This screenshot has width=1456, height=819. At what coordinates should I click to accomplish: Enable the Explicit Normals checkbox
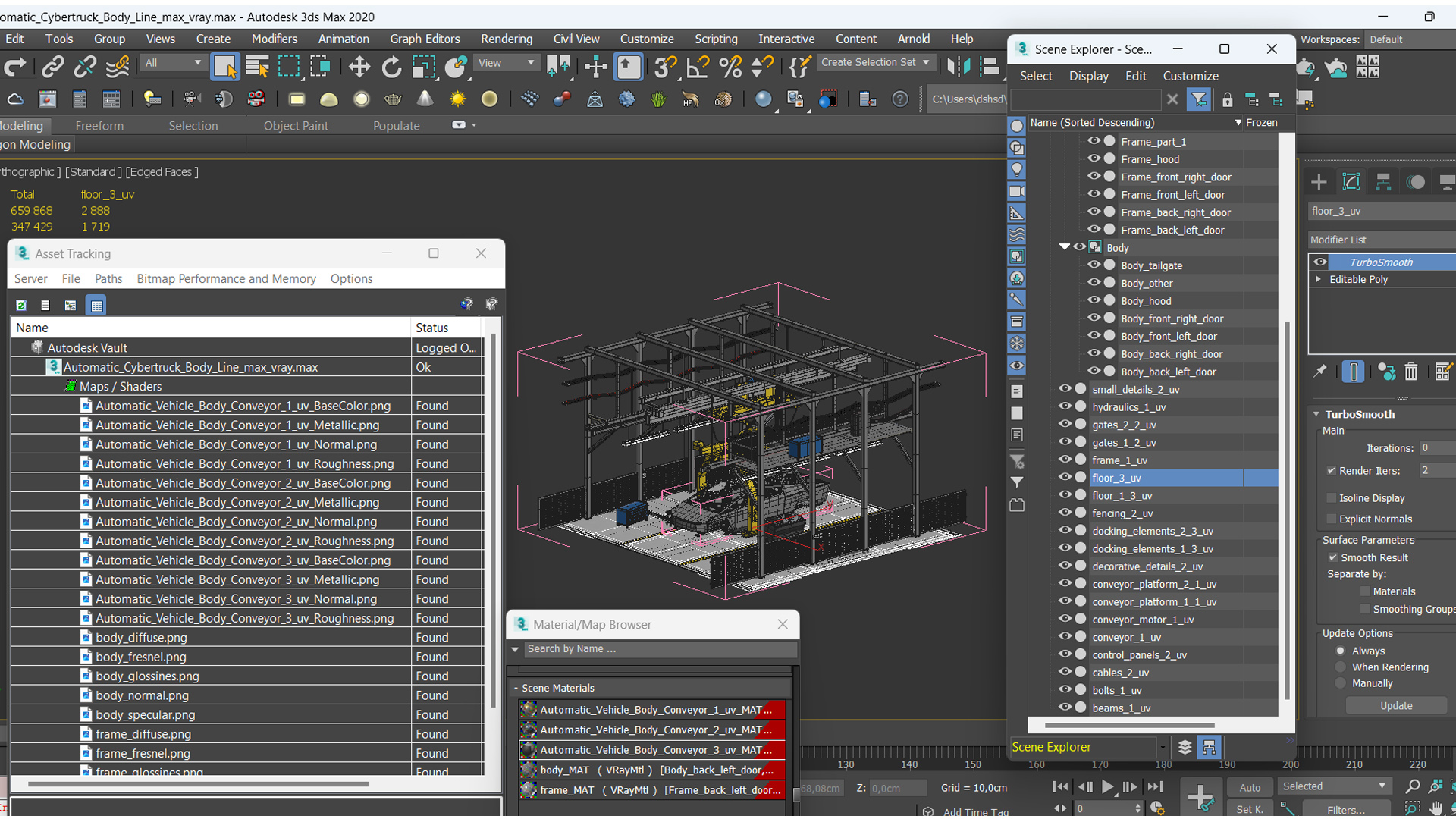click(x=1331, y=519)
